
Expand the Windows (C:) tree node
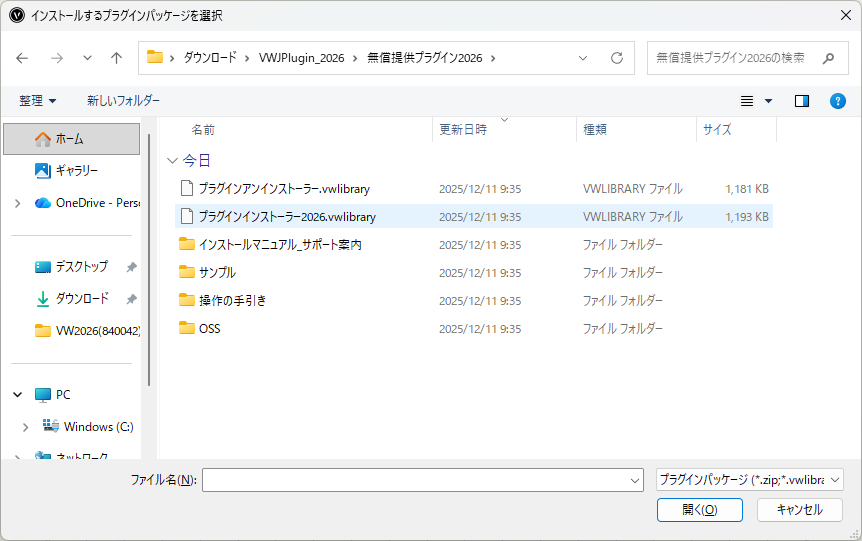point(26,427)
